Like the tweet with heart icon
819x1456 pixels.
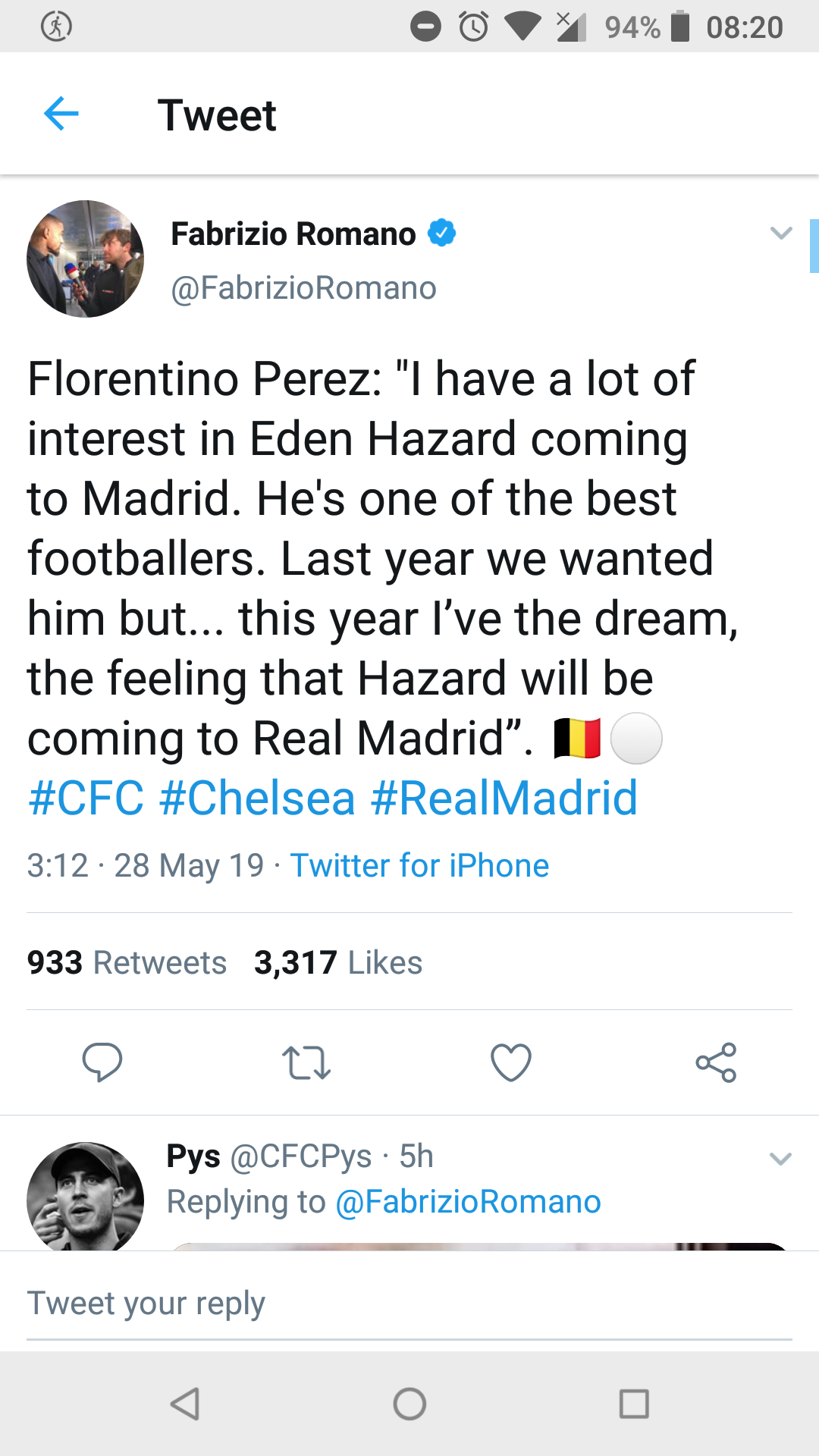coord(511,1062)
